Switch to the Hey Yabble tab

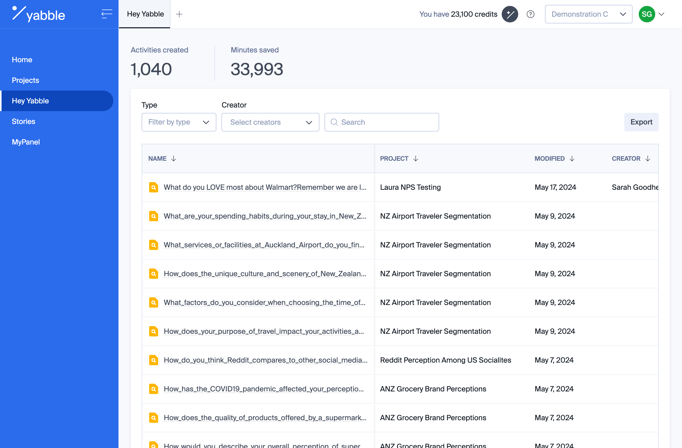click(146, 14)
